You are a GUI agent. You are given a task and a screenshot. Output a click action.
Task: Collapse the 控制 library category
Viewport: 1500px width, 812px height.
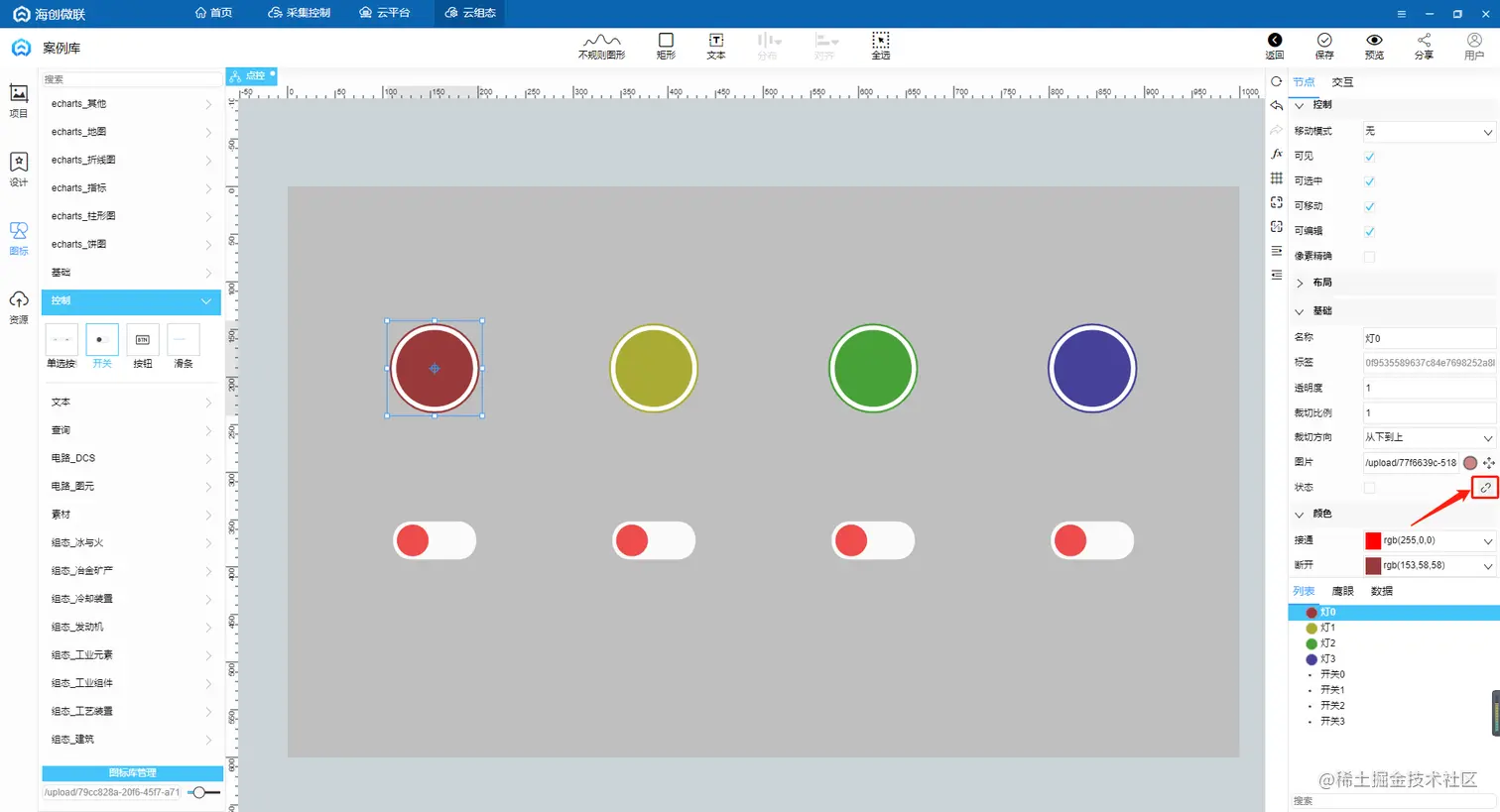point(132,300)
